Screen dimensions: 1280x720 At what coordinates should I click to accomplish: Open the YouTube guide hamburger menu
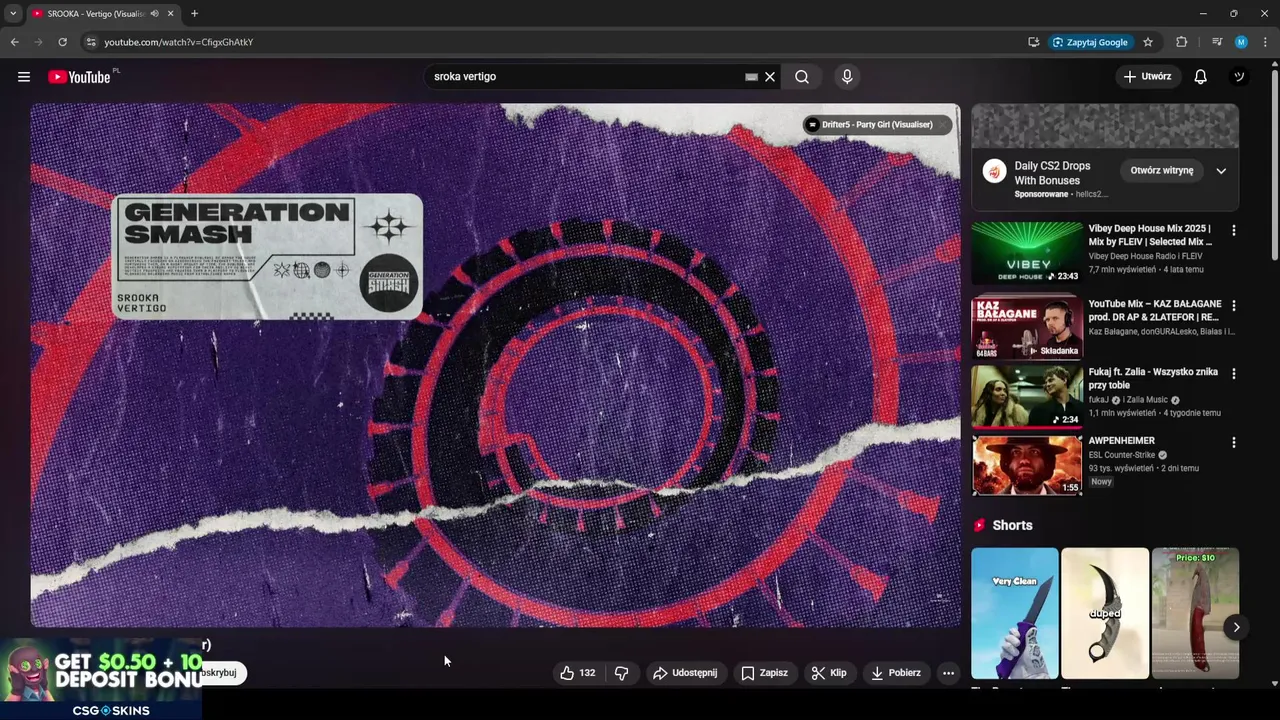(24, 77)
